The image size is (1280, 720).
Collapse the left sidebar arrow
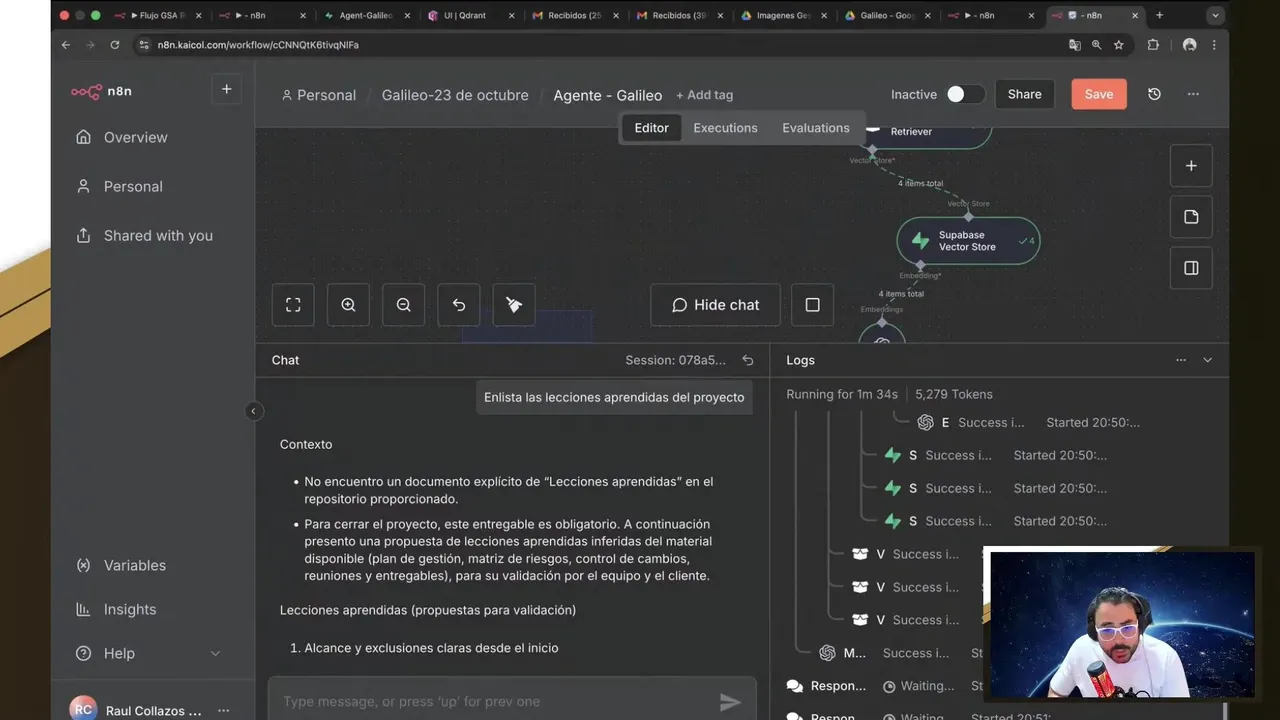click(253, 411)
